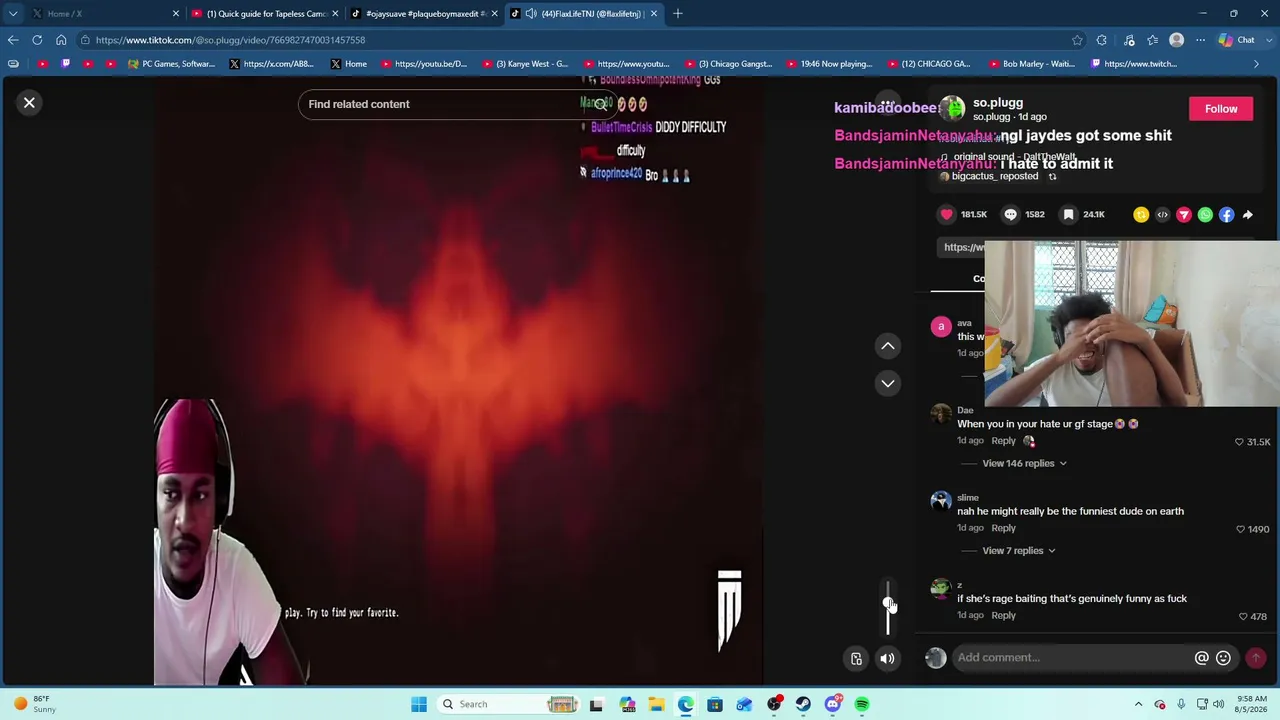Follow the so.plugg account
This screenshot has width=1280, height=720.
[1221, 109]
